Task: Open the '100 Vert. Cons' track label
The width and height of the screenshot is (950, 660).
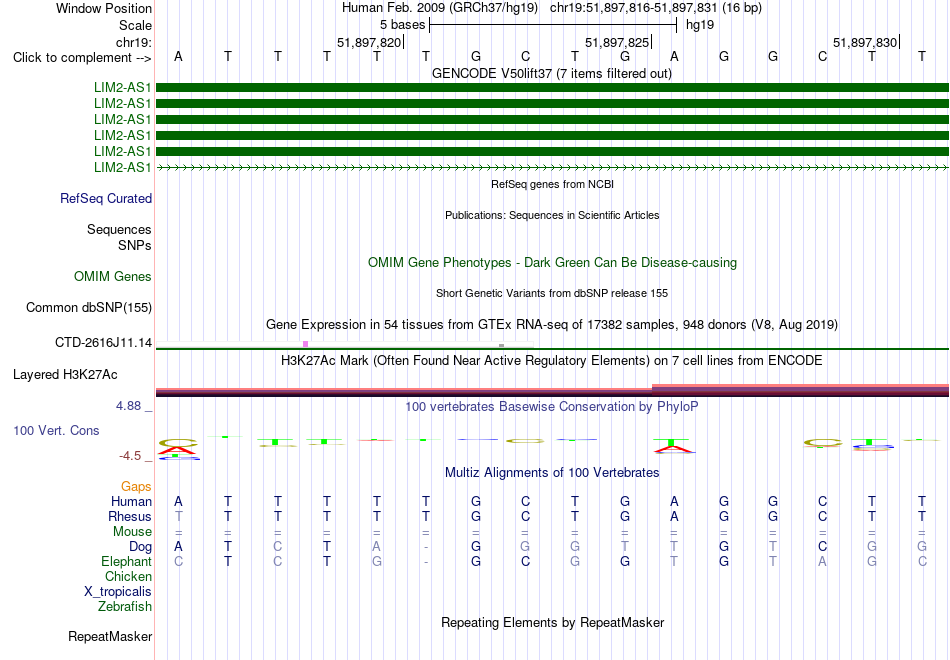Action: click(x=56, y=430)
